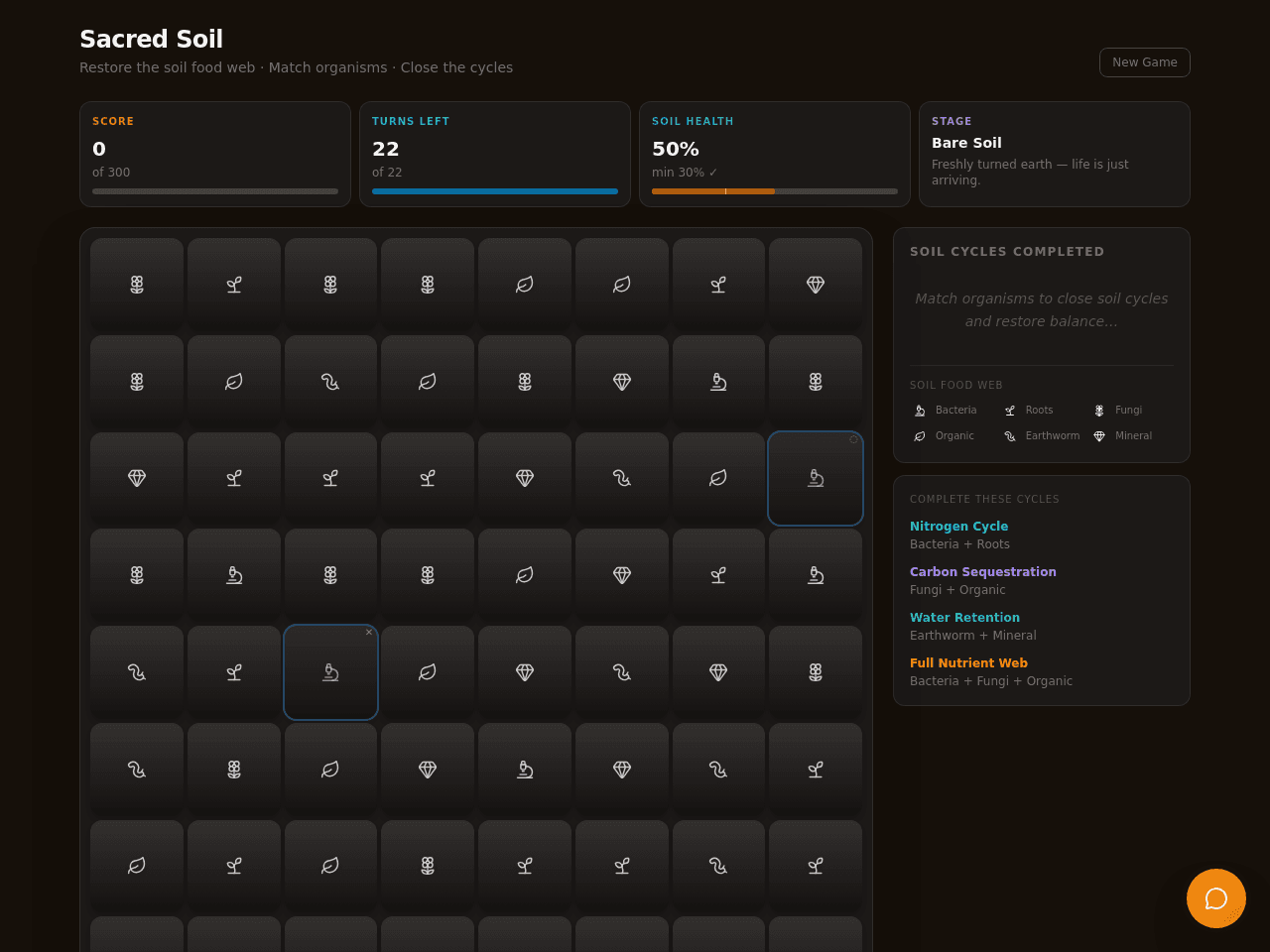Click the Soil Health progress bar
1270x952 pixels.
click(775, 191)
